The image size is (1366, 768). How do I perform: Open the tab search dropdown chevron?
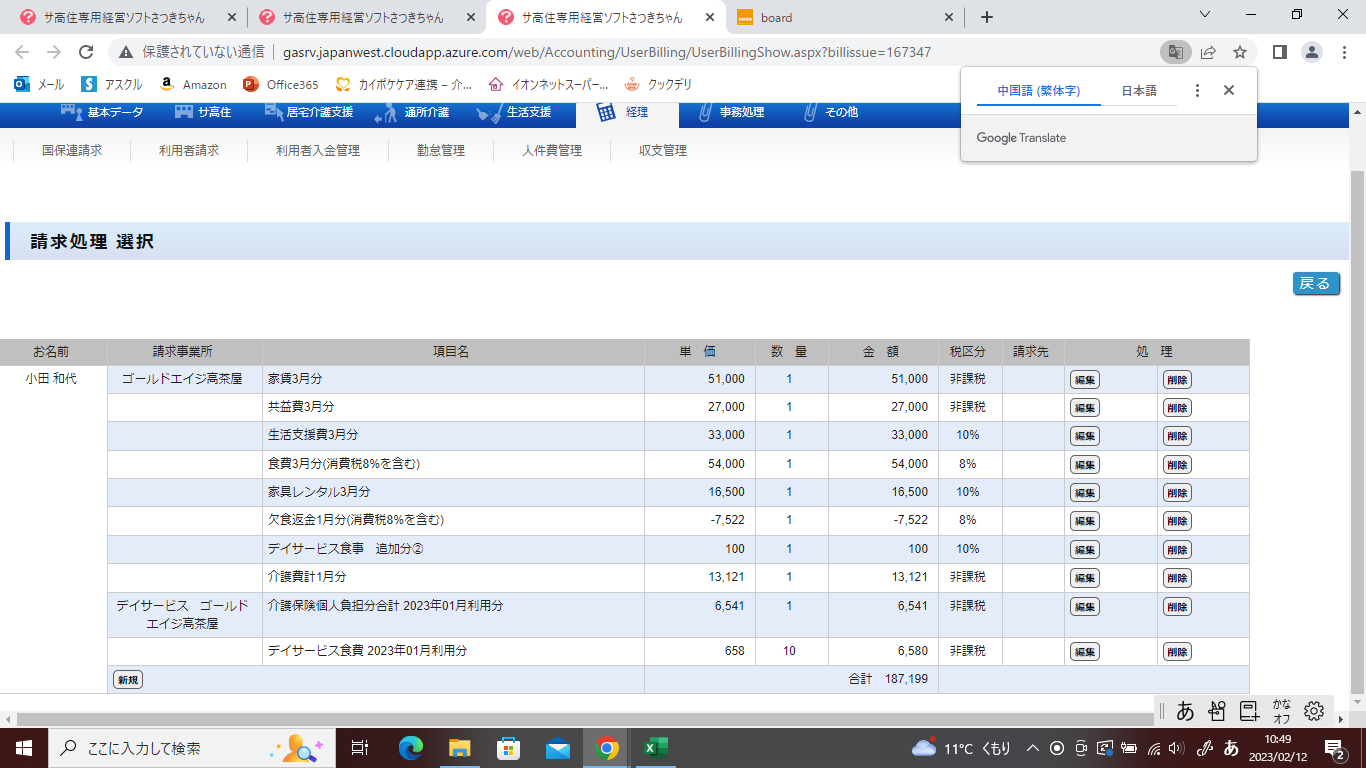(1204, 15)
